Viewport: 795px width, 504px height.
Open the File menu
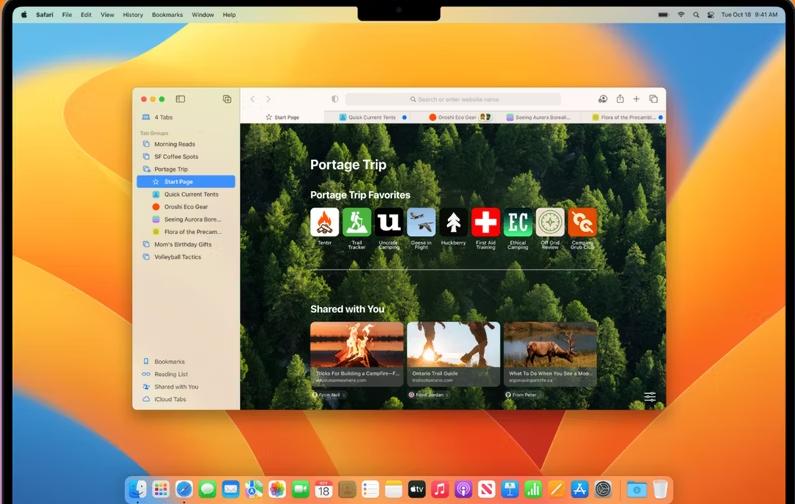coord(67,15)
